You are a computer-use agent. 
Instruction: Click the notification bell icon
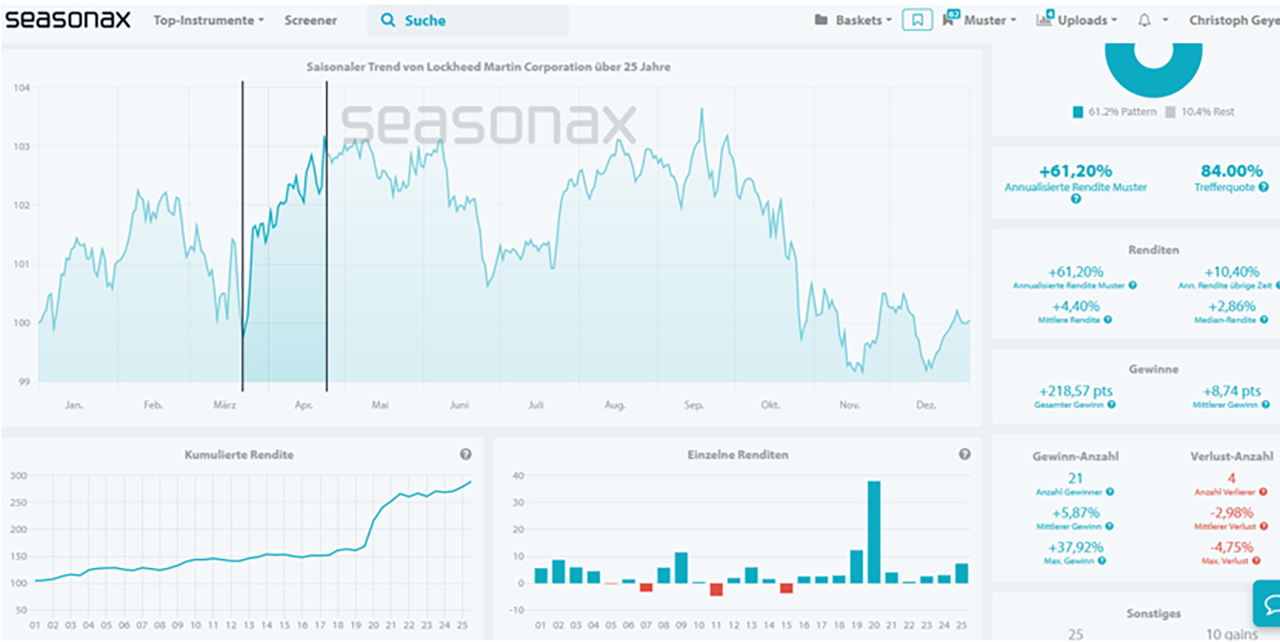coord(1144,20)
